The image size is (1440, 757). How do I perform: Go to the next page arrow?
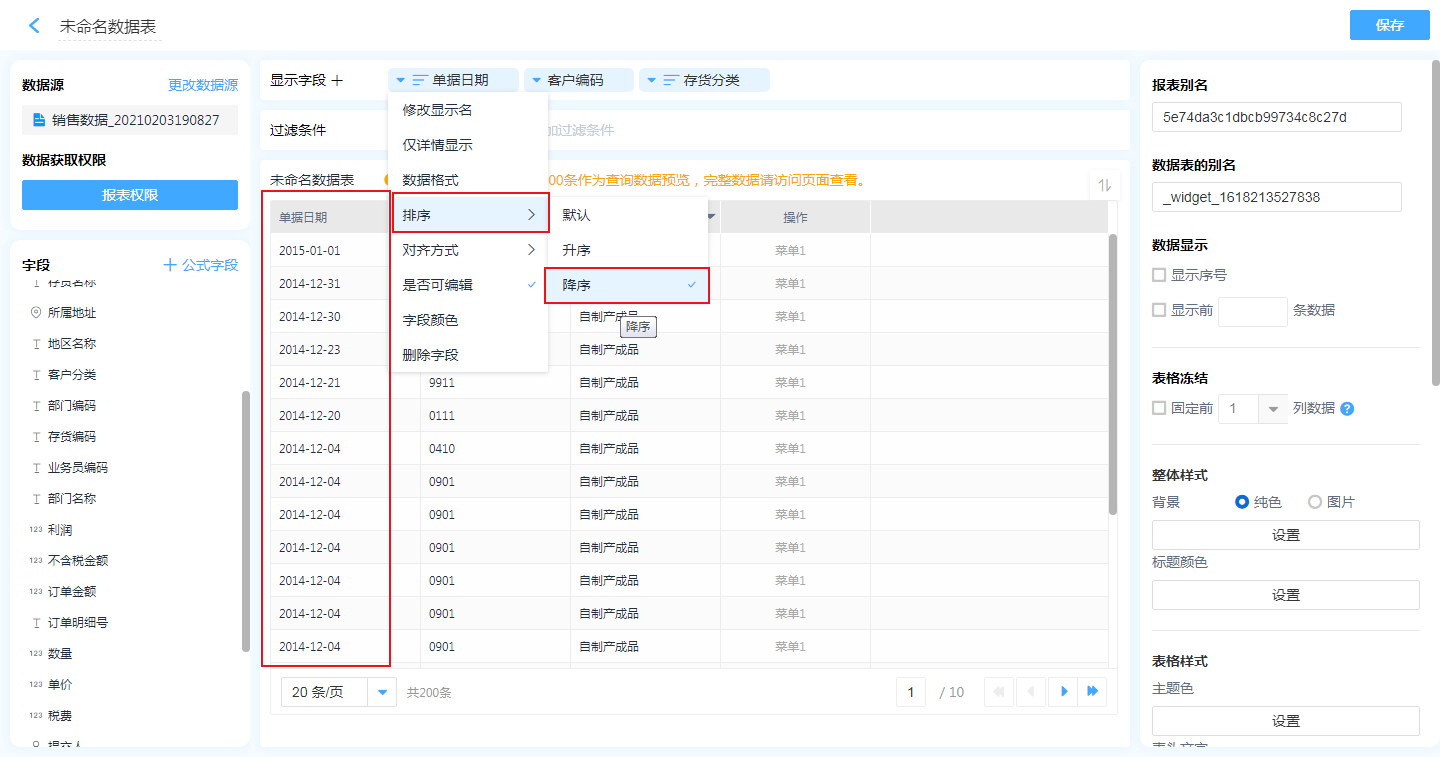click(x=1064, y=691)
